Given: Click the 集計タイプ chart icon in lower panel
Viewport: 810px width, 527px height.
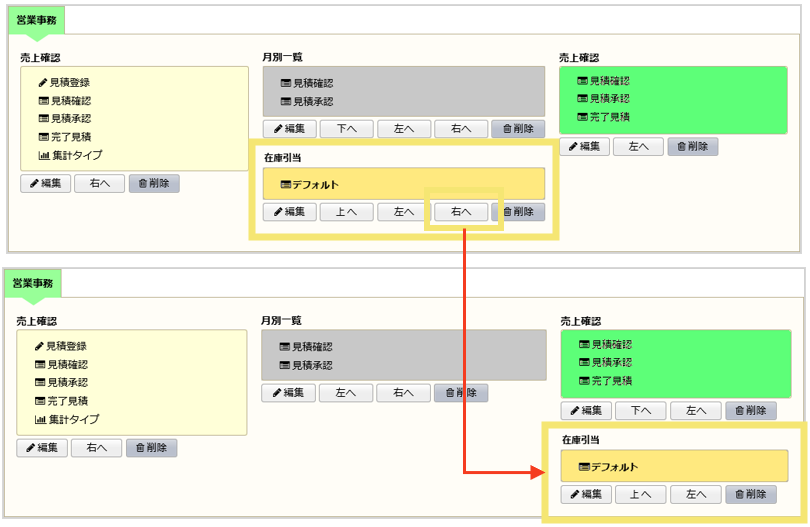Looking at the screenshot, I should point(41,419).
